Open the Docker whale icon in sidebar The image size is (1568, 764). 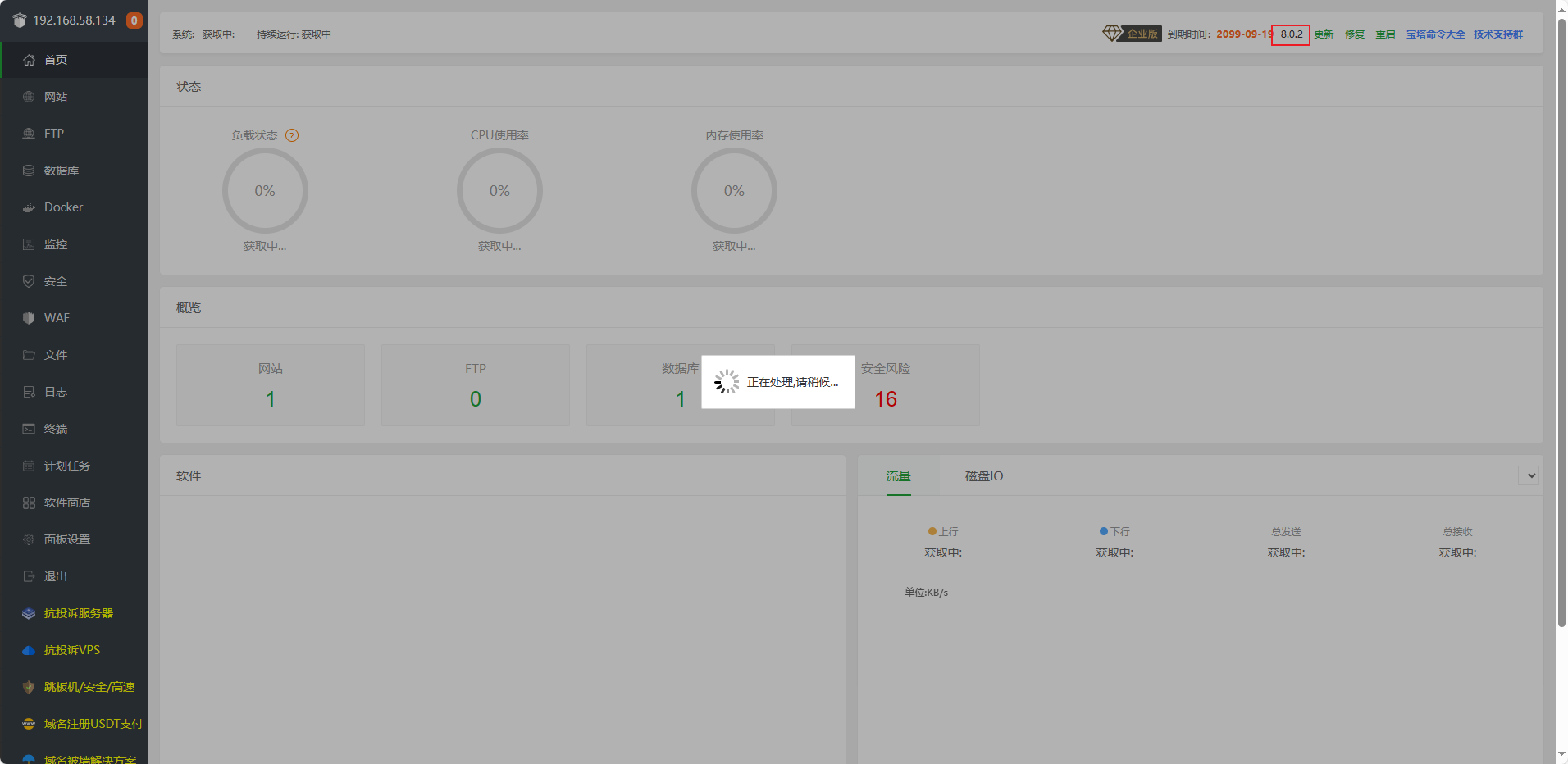(29, 207)
